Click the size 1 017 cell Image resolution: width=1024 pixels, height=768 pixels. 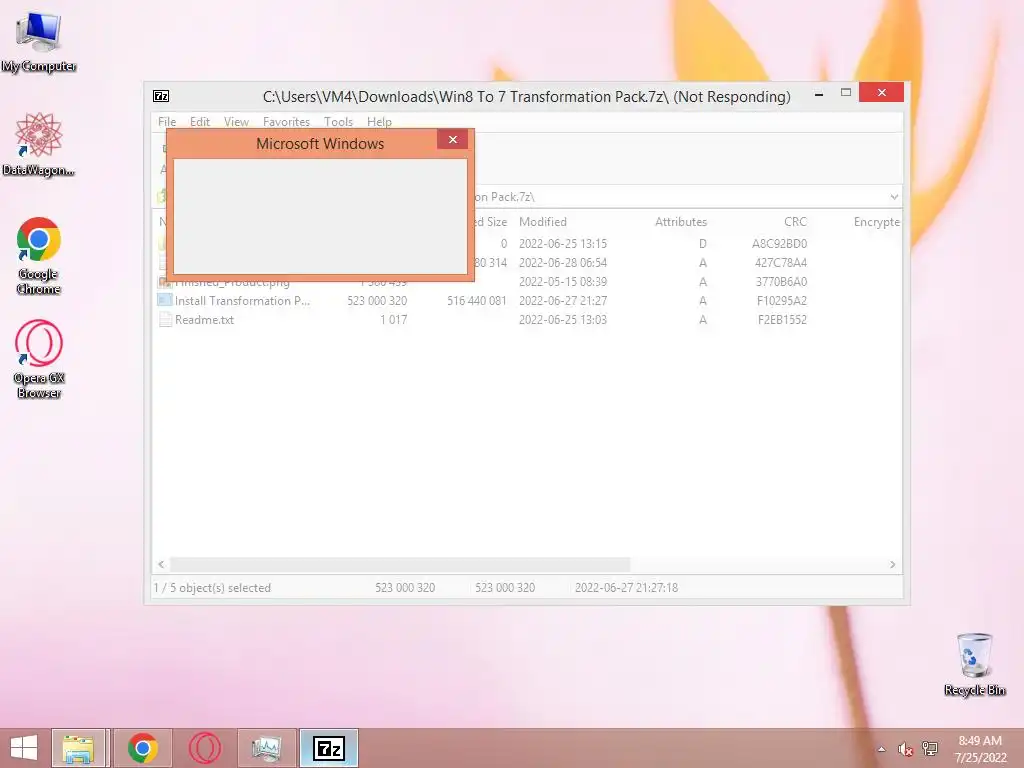tap(393, 320)
